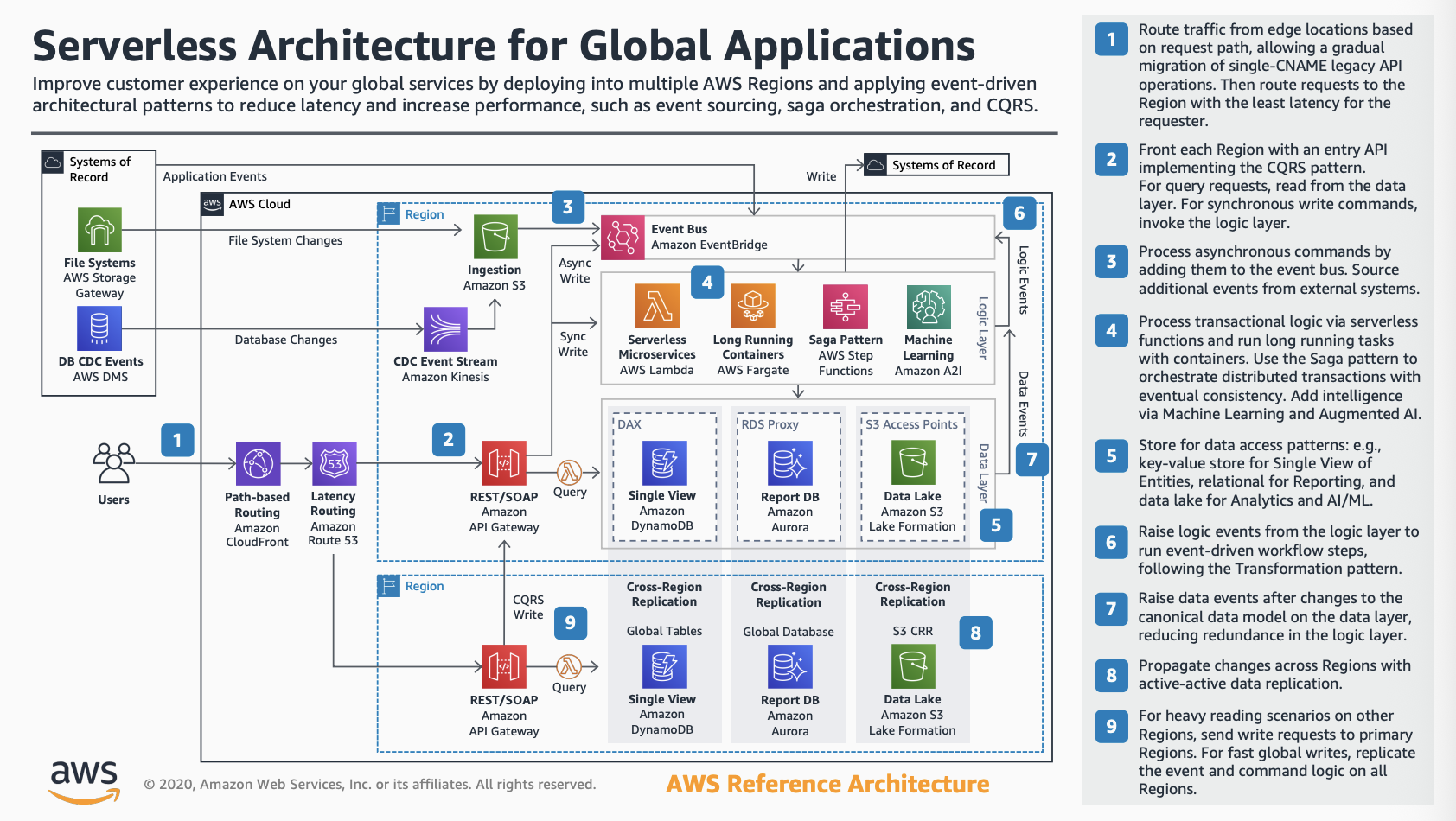Click the vertical Logic Layer label

983,328
